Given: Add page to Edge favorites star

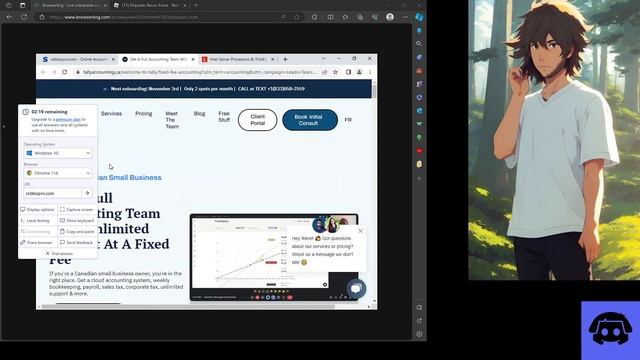Looking at the screenshot, I should coord(297,17).
